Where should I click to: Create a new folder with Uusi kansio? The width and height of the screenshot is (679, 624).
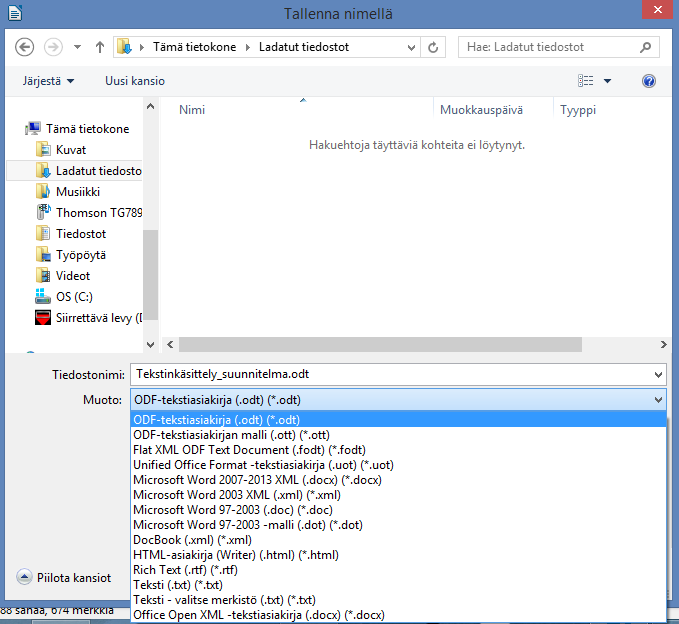click(135, 81)
